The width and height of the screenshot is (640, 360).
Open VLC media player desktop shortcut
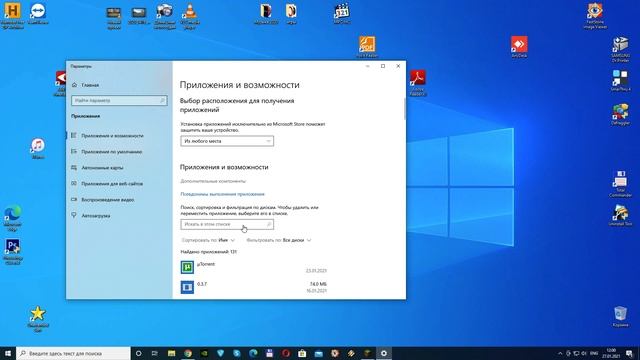190,16
